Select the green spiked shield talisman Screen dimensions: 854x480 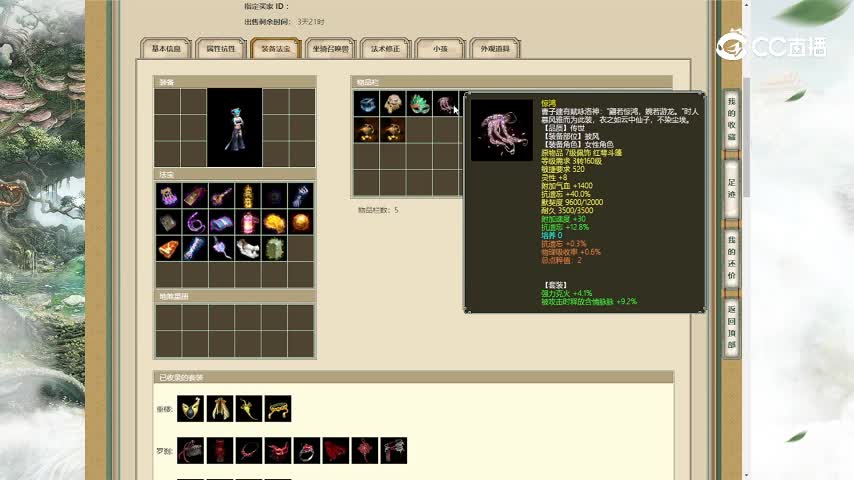point(274,248)
